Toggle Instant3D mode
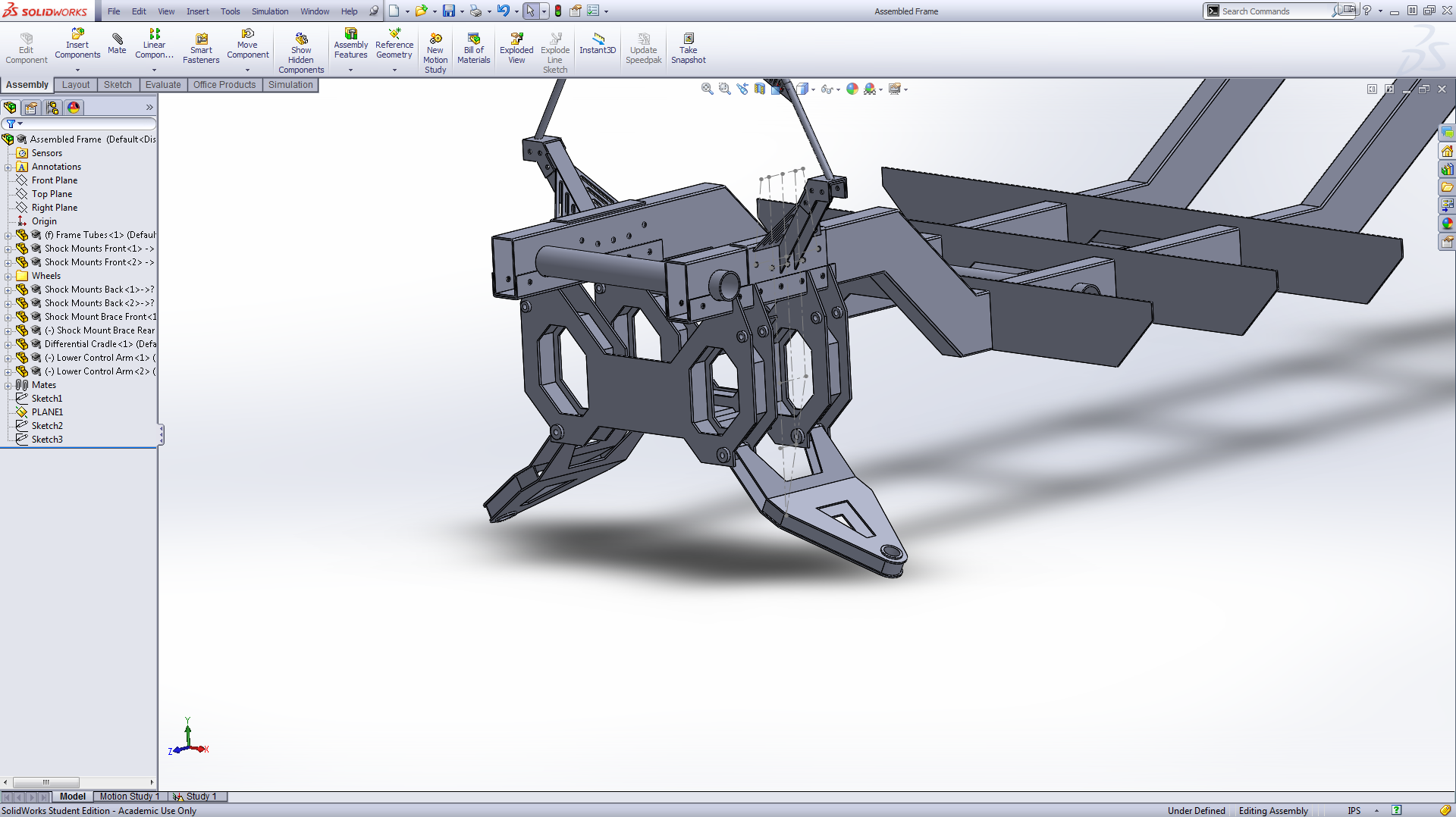The width and height of the screenshot is (1456, 817). 598,43
